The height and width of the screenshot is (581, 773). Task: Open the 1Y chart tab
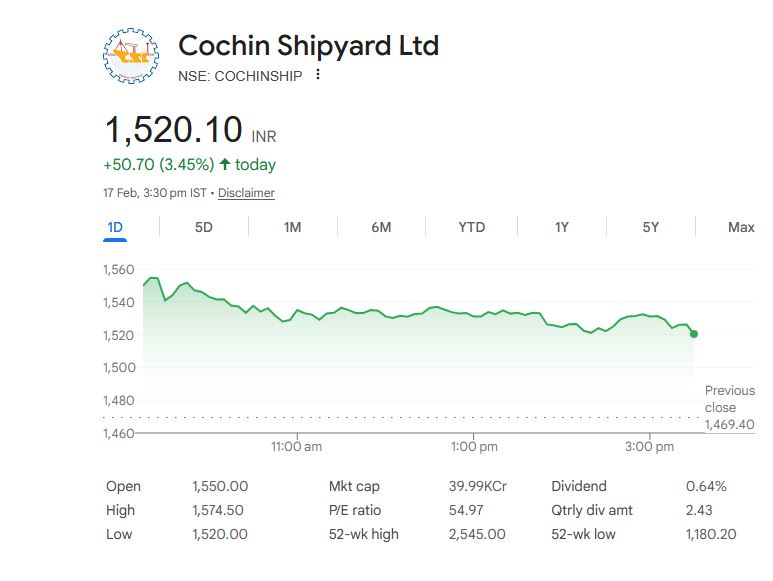[562, 227]
